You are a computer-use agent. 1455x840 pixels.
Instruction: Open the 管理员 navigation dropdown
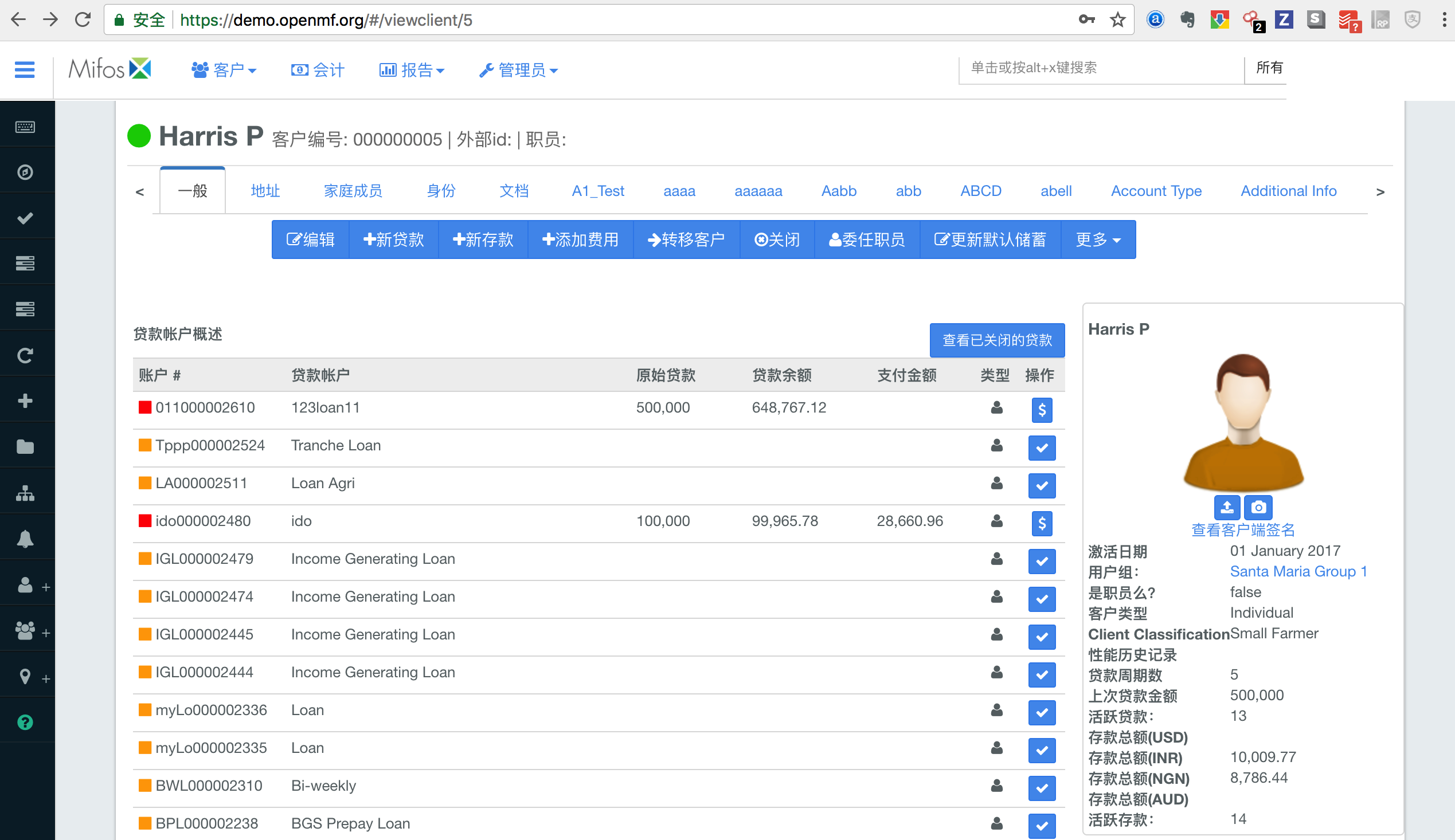519,70
